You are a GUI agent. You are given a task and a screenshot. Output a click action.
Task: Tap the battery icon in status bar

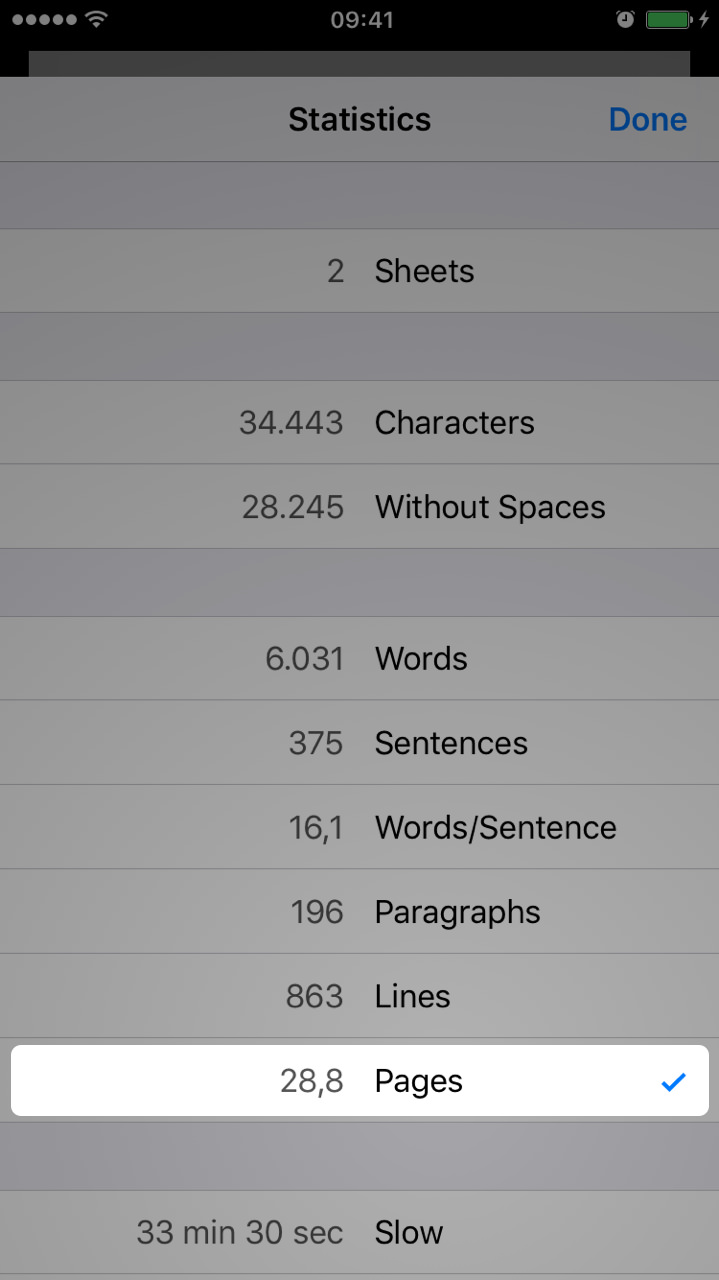click(x=668, y=19)
